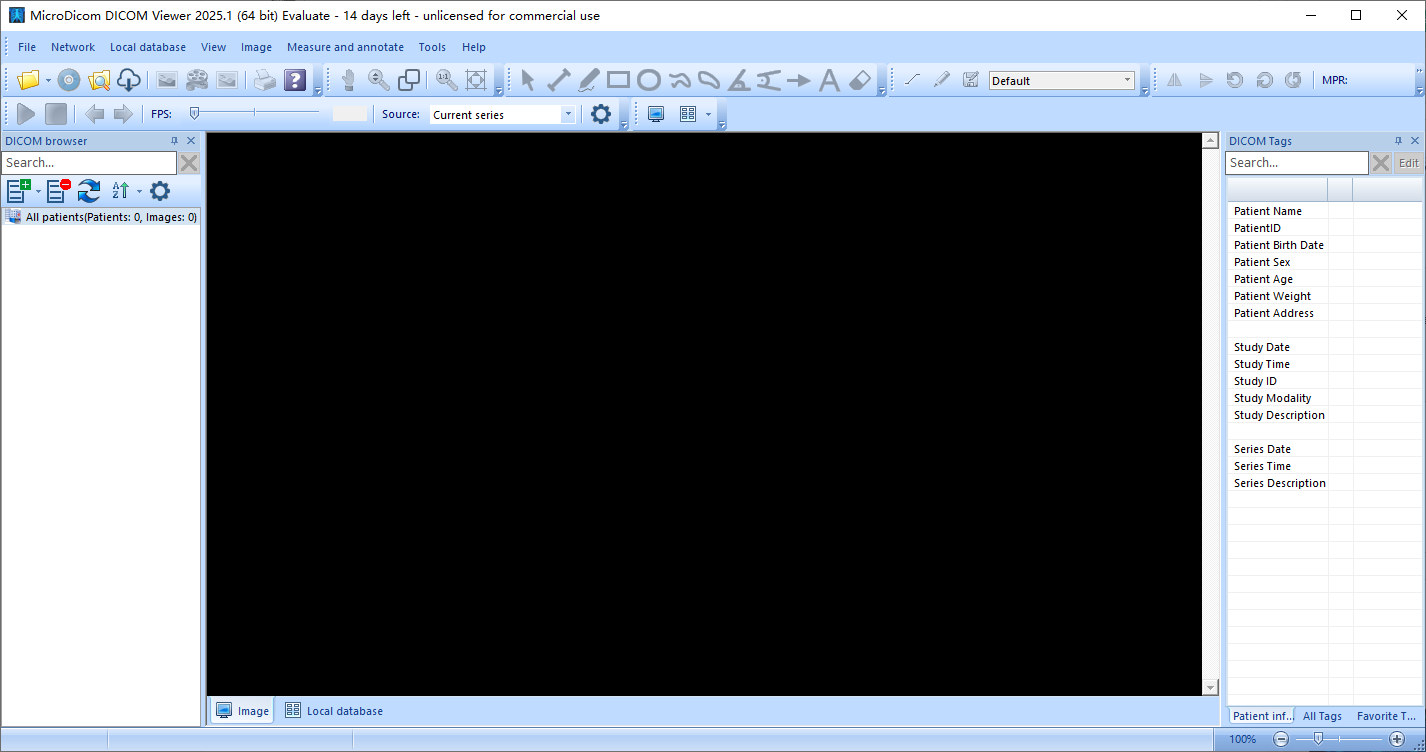Click the DICOM browser Search field
Image resolution: width=1426 pixels, height=752 pixels.
[89, 163]
